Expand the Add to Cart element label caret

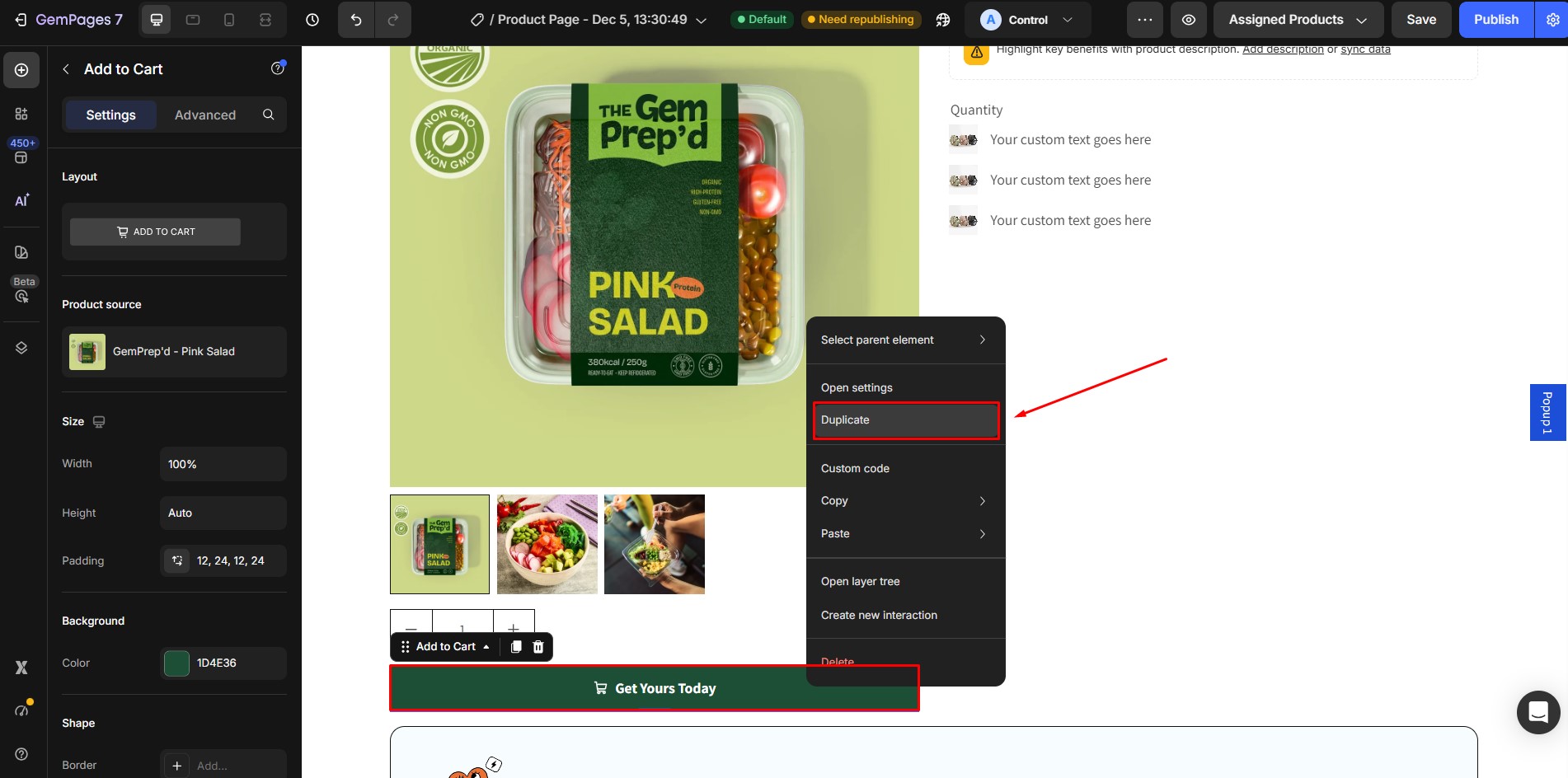click(x=486, y=647)
